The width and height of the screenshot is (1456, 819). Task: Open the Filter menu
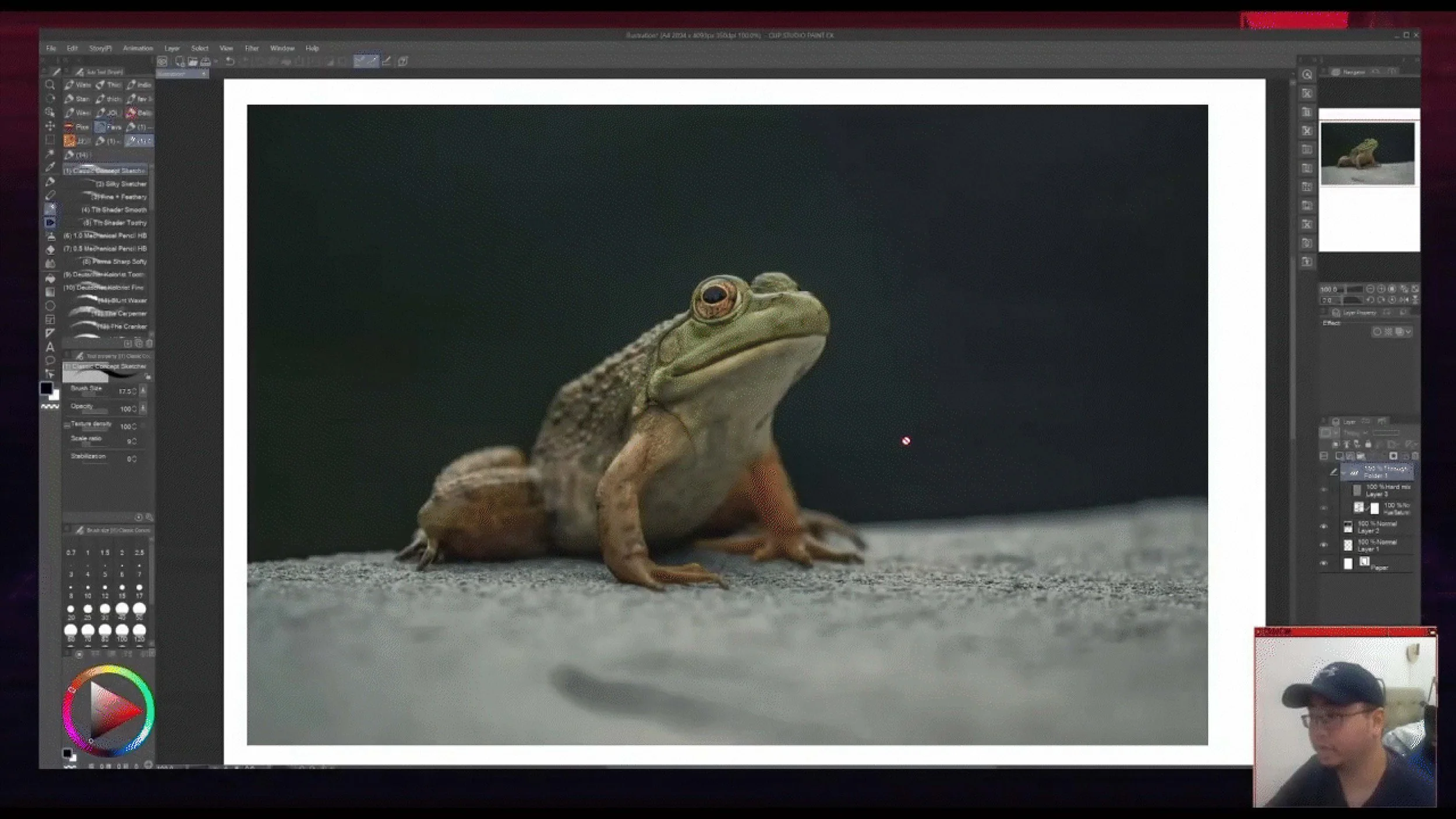click(x=252, y=48)
